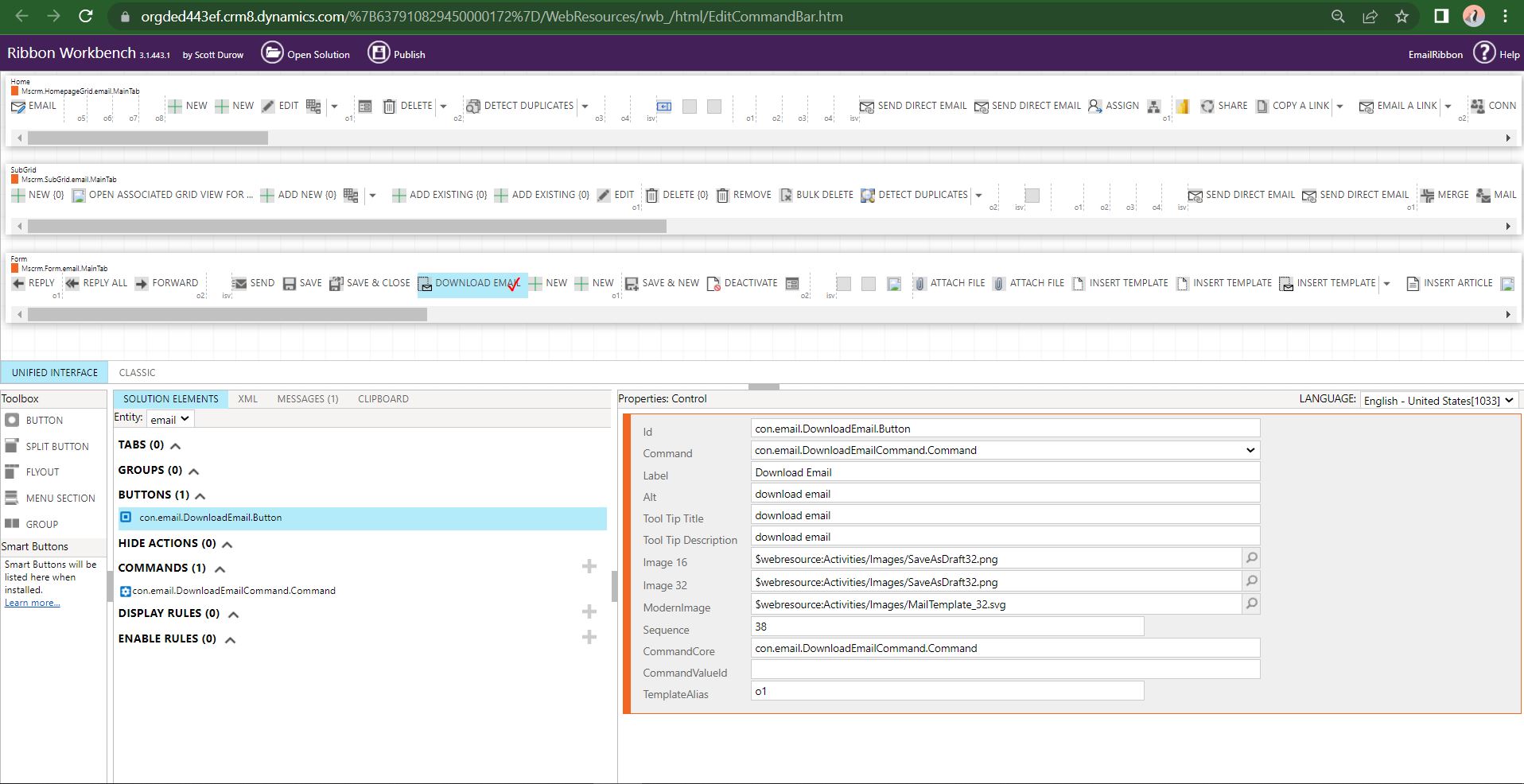Select the Share button in Home ribbon
Screen dimensions: 1524x784
coord(1223,106)
